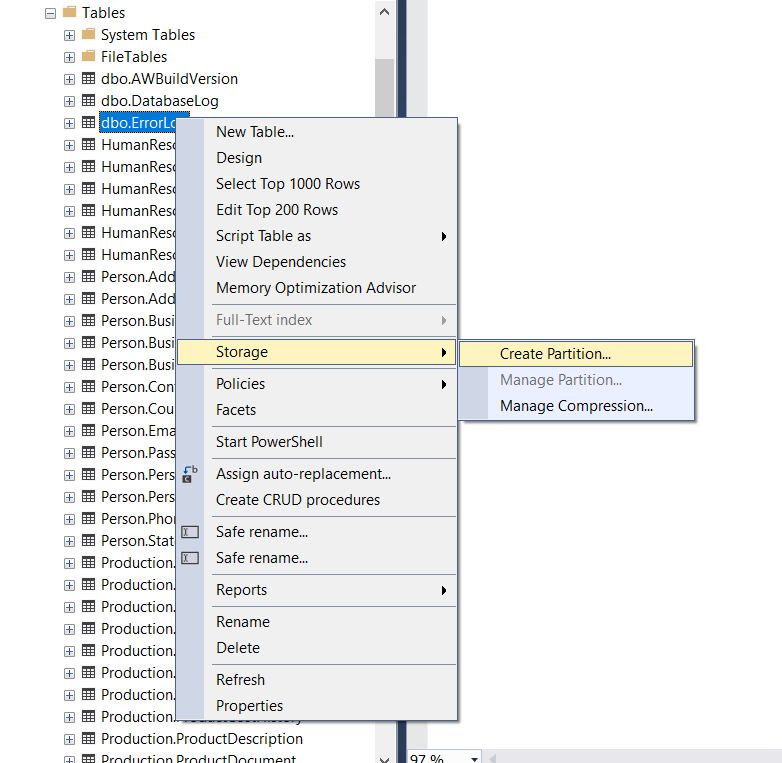
Task: Select Assign auto-replacement... entry
Action: click(317, 474)
